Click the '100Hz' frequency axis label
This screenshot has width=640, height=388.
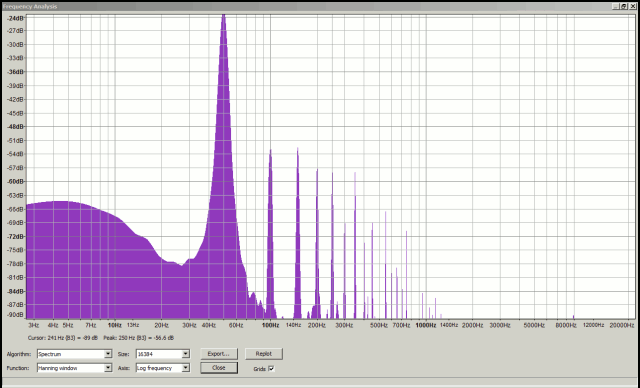(x=270, y=325)
